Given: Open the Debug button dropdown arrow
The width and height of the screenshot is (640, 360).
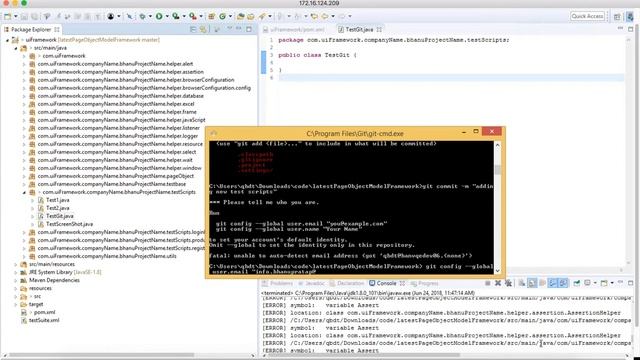Looking at the screenshot, I should coord(150,16).
